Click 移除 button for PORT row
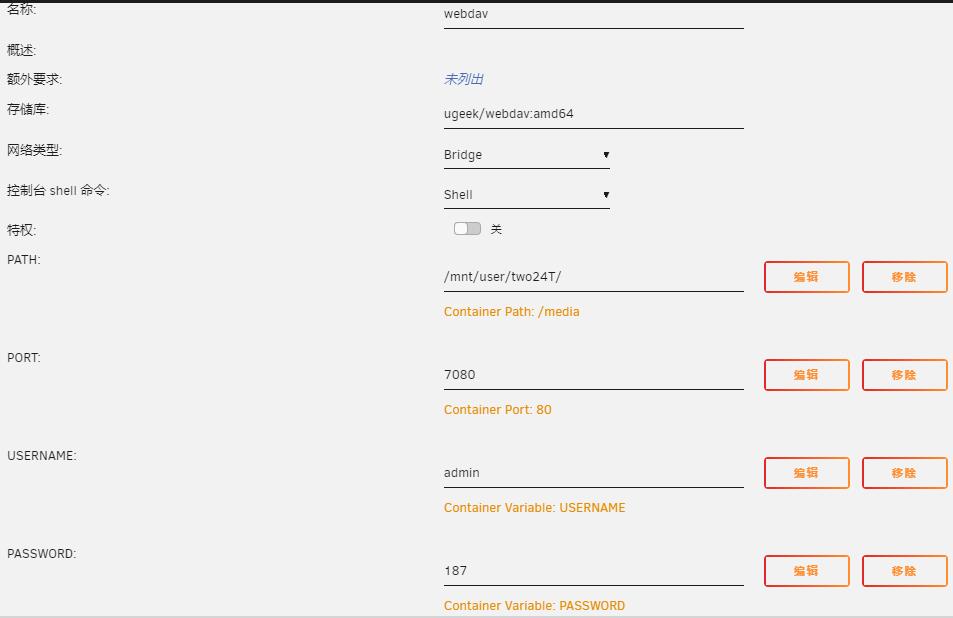The width and height of the screenshot is (953, 618). point(904,375)
